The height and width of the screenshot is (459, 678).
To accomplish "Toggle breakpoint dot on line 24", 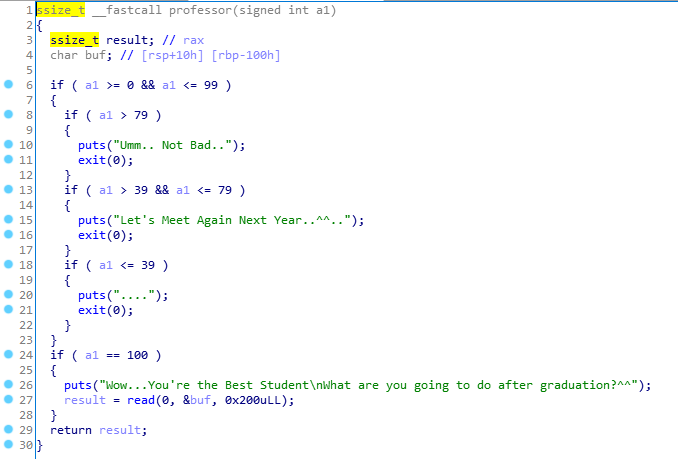I will (8, 354).
